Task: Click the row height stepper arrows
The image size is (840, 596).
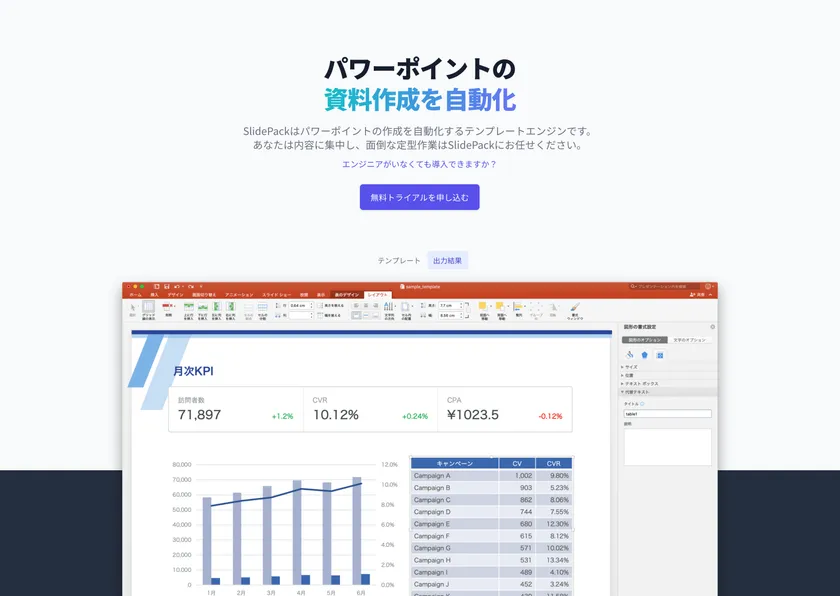Action: [x=311, y=305]
